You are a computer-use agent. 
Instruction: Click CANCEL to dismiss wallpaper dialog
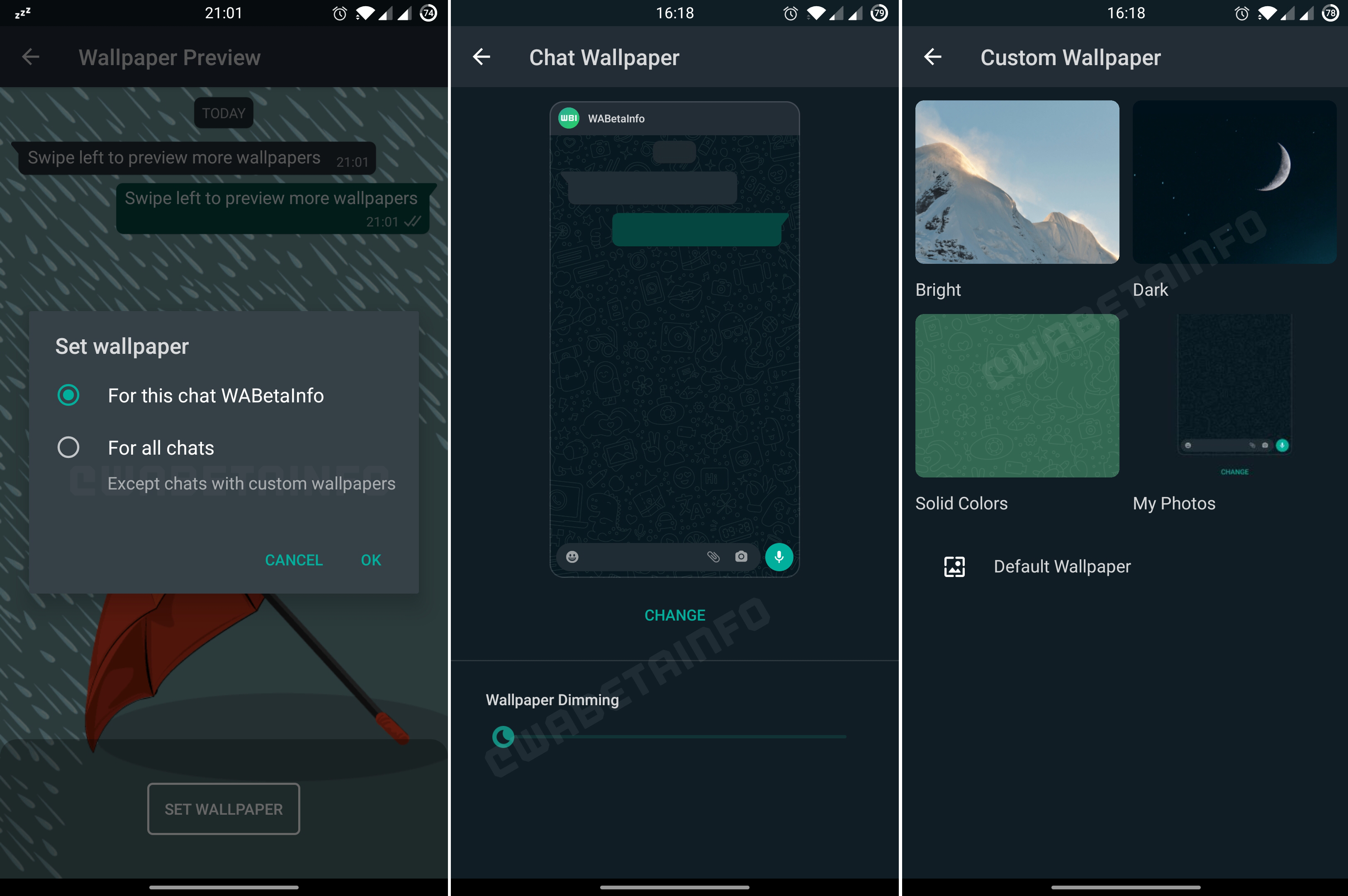coord(292,559)
